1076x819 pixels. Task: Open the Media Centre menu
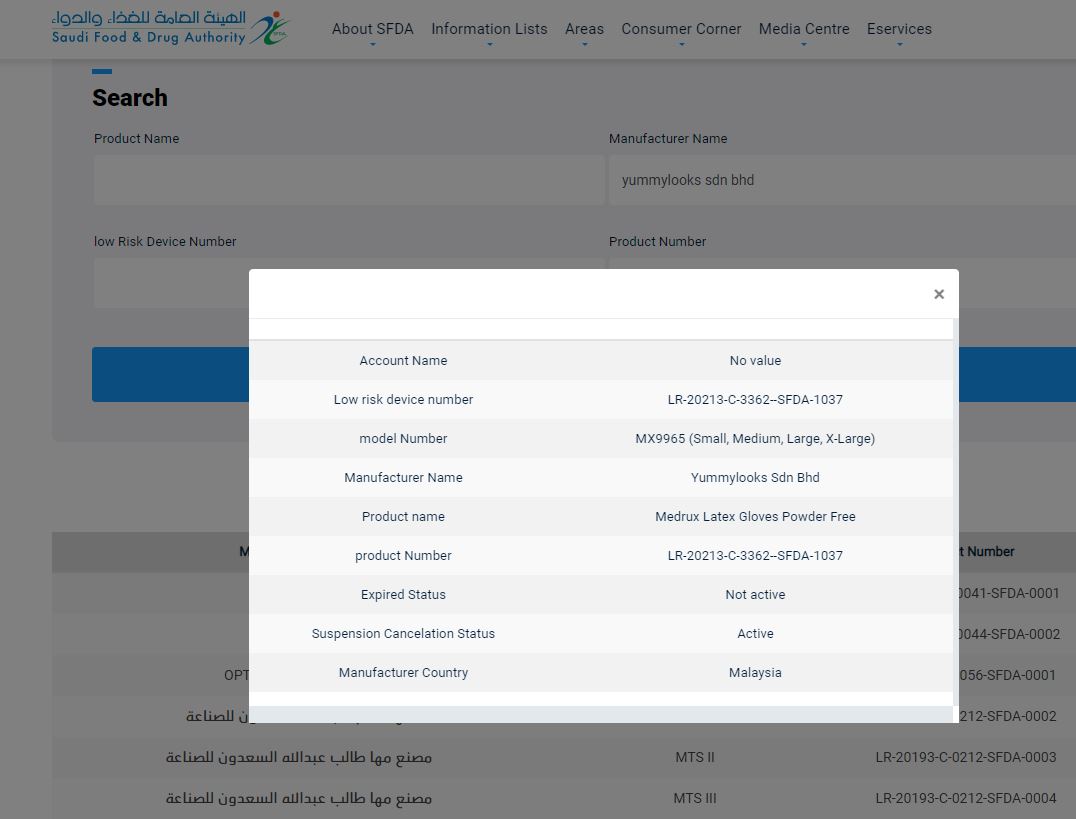coord(804,29)
